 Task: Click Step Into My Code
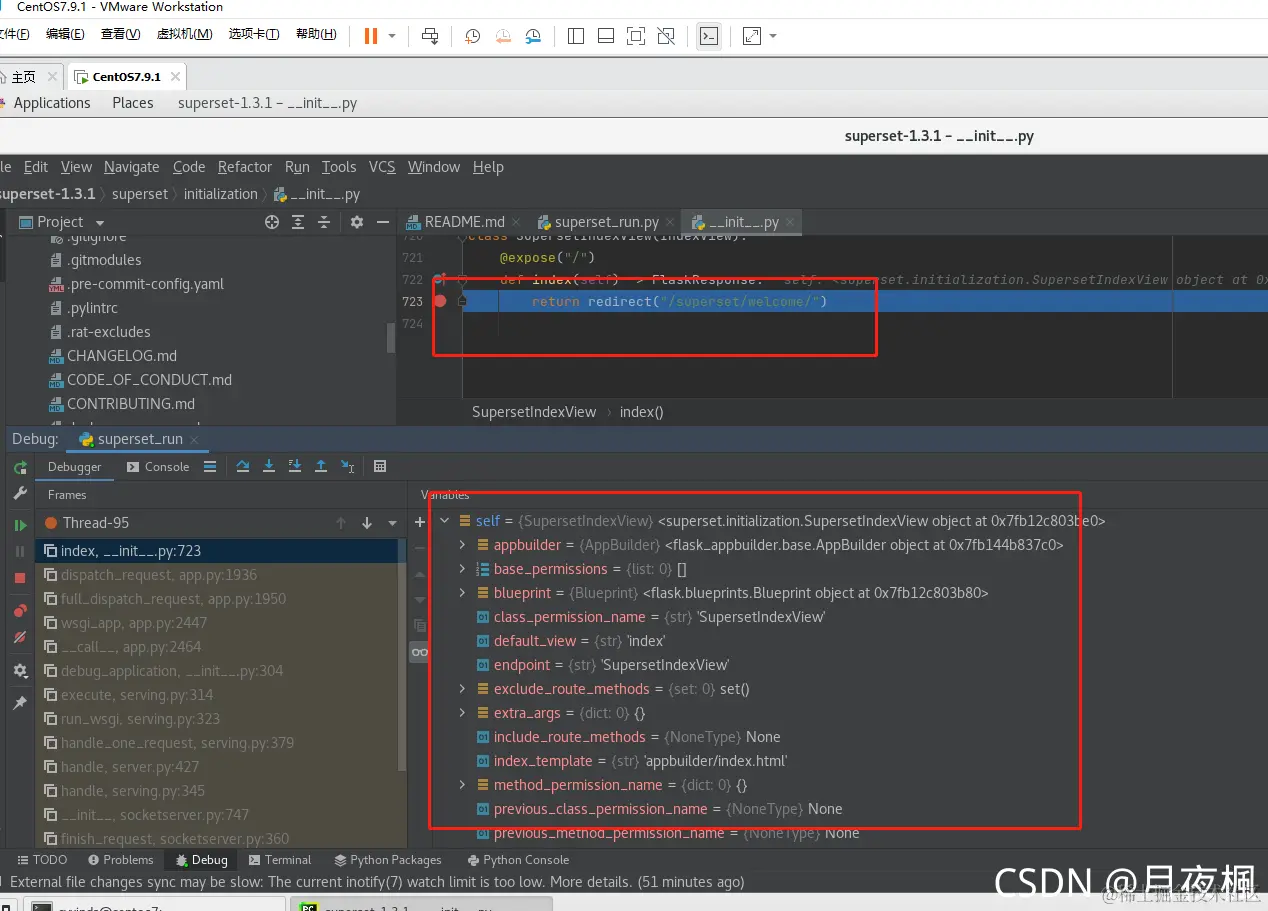pyautogui.click(x=295, y=466)
